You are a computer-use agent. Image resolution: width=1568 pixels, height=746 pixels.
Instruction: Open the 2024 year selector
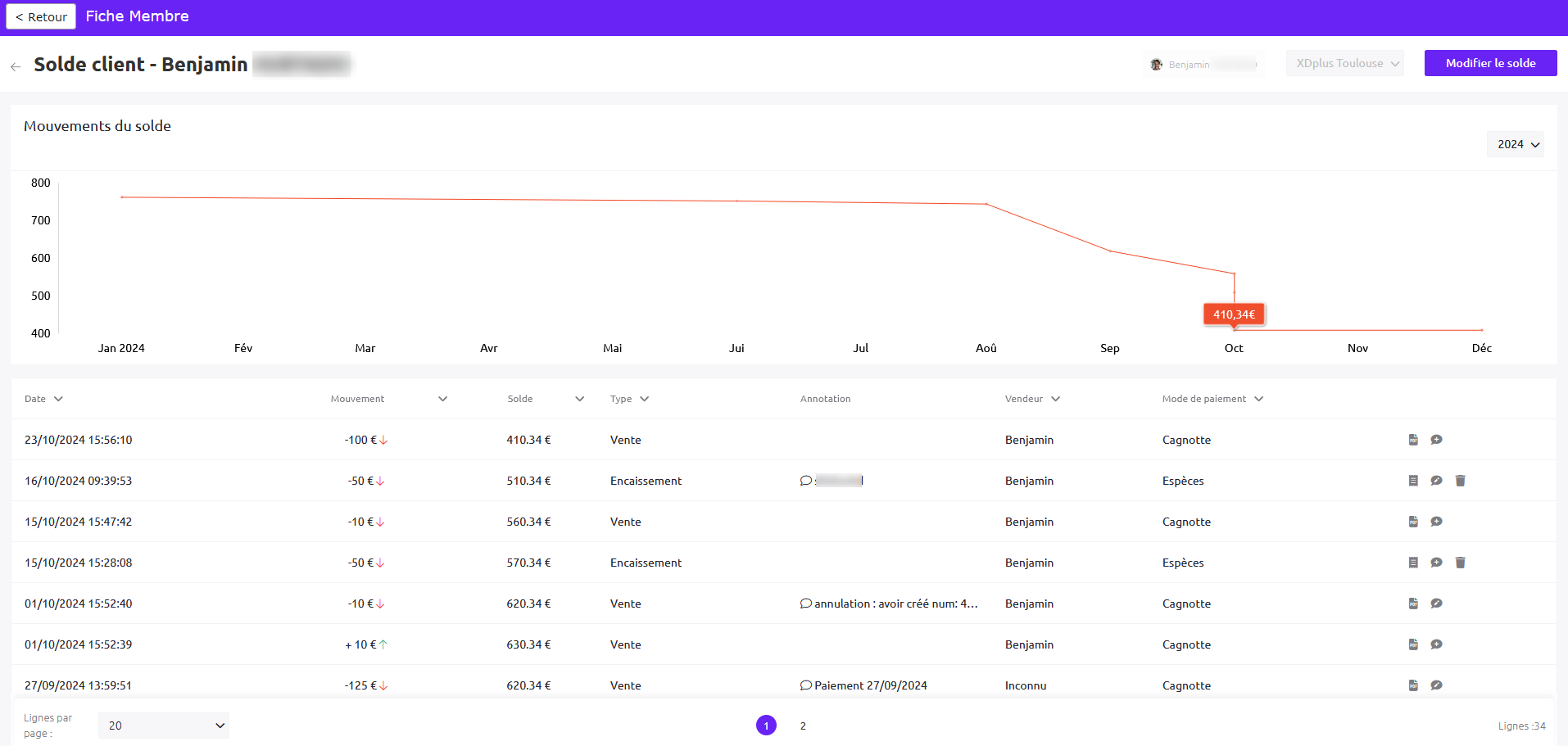1516,144
